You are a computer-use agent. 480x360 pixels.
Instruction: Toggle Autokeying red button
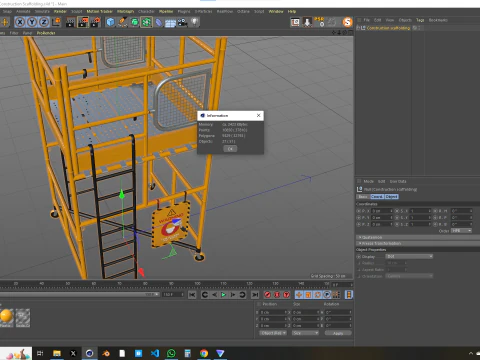(x=277, y=295)
